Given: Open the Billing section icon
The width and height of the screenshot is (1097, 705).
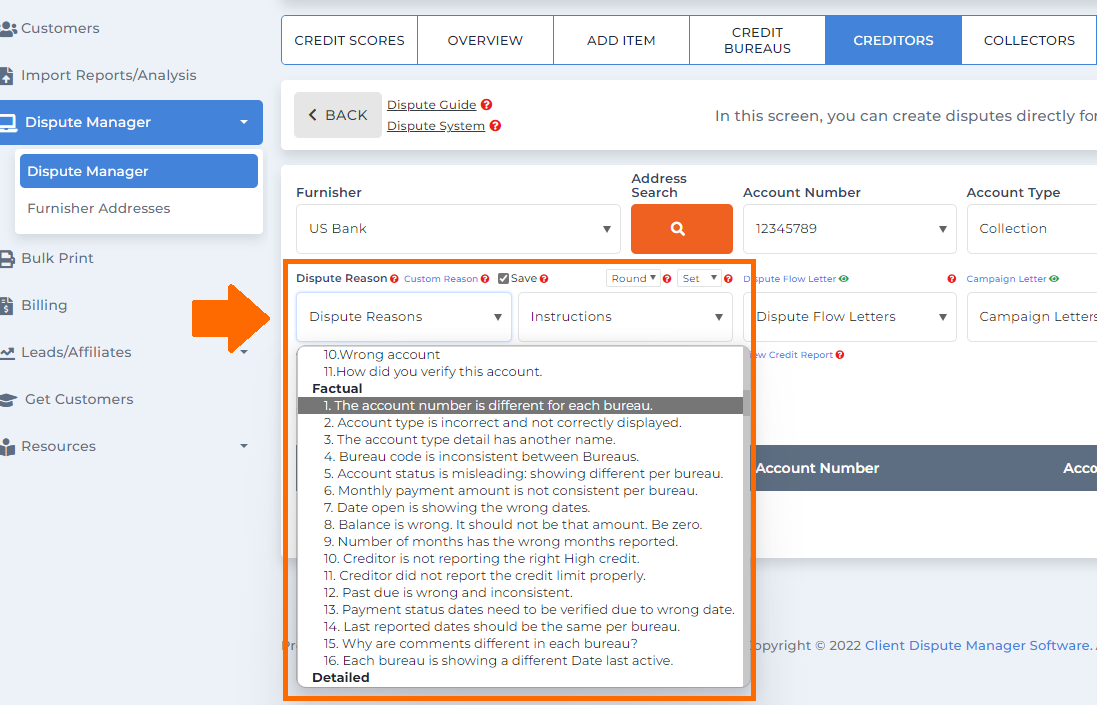Looking at the screenshot, I should pyautogui.click(x=9, y=305).
